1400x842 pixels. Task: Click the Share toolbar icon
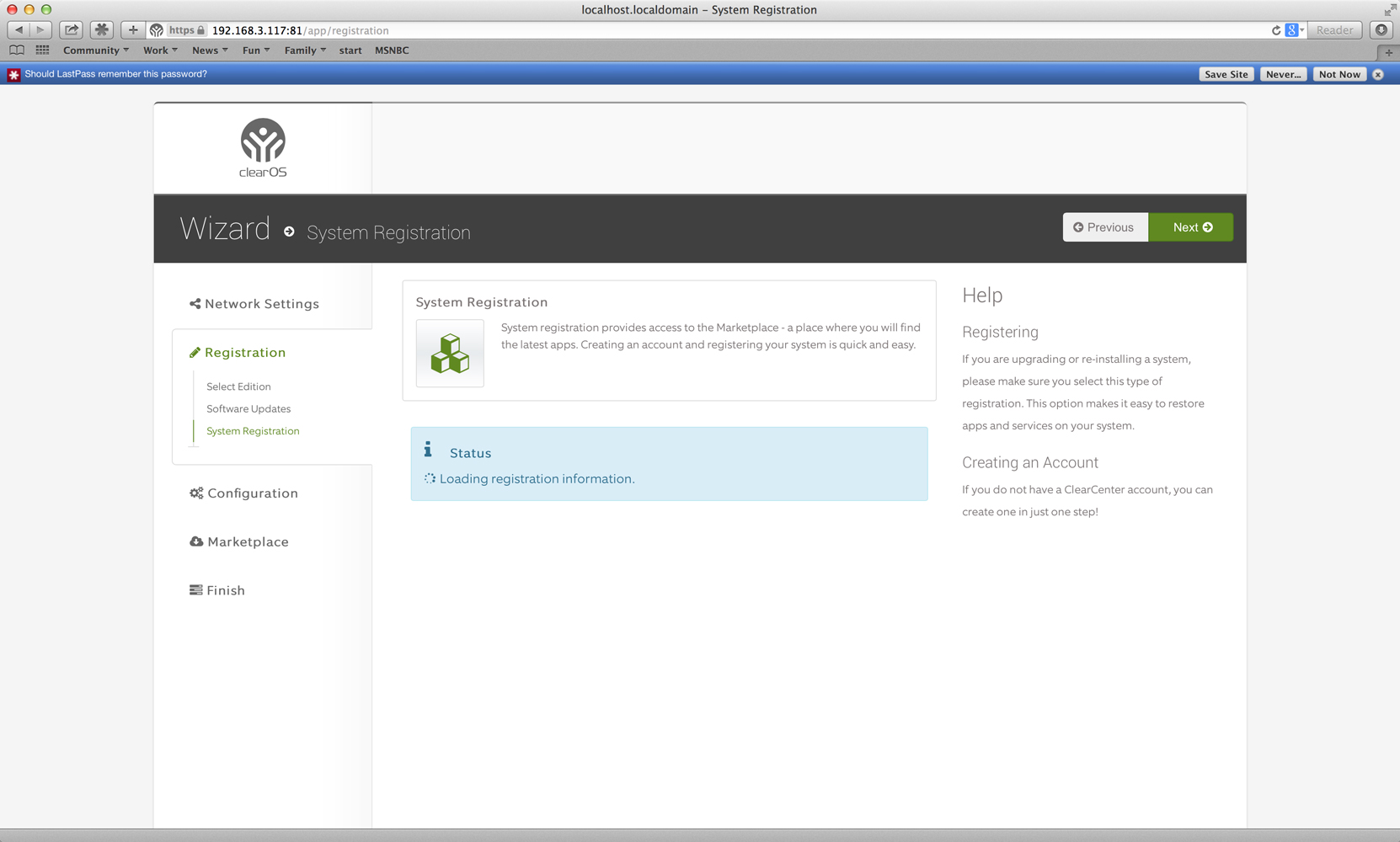click(72, 30)
